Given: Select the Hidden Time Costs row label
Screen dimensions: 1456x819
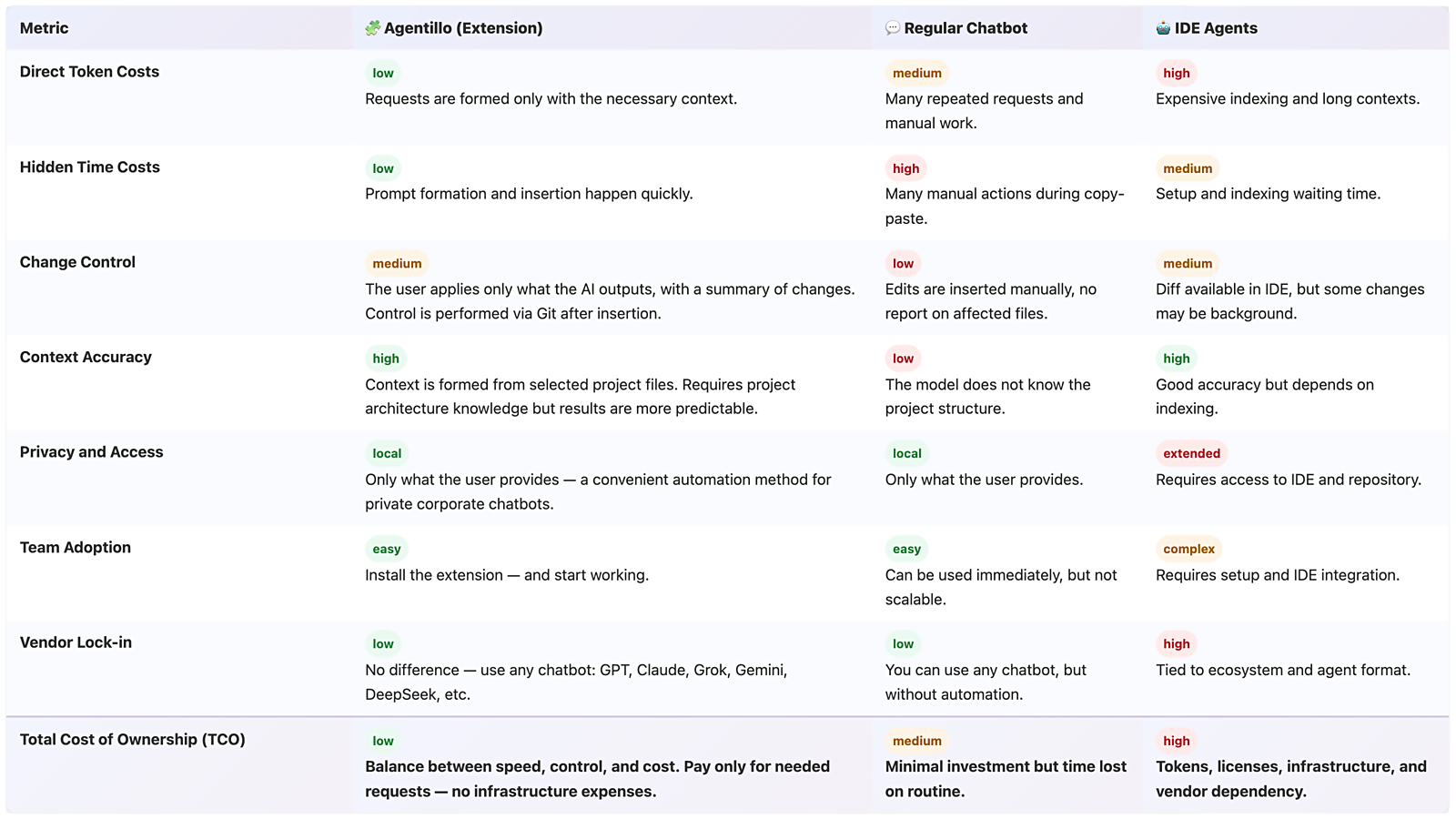Looking at the screenshot, I should tap(89, 167).
